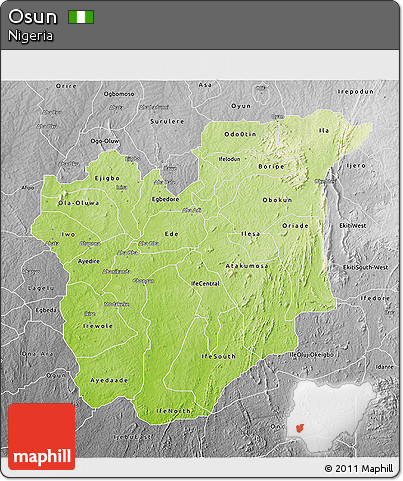Click the "Ila" map label
403x481 pixels.
324,130
